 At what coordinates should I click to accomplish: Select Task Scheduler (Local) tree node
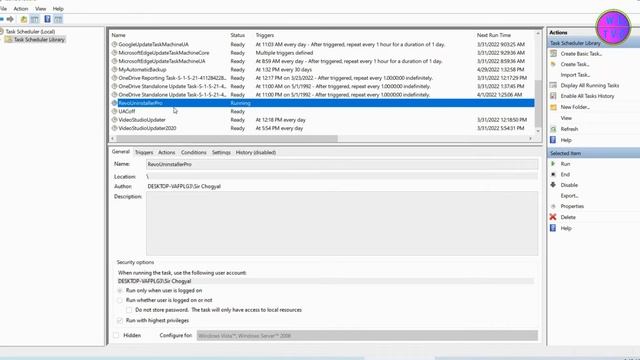tap(30, 31)
